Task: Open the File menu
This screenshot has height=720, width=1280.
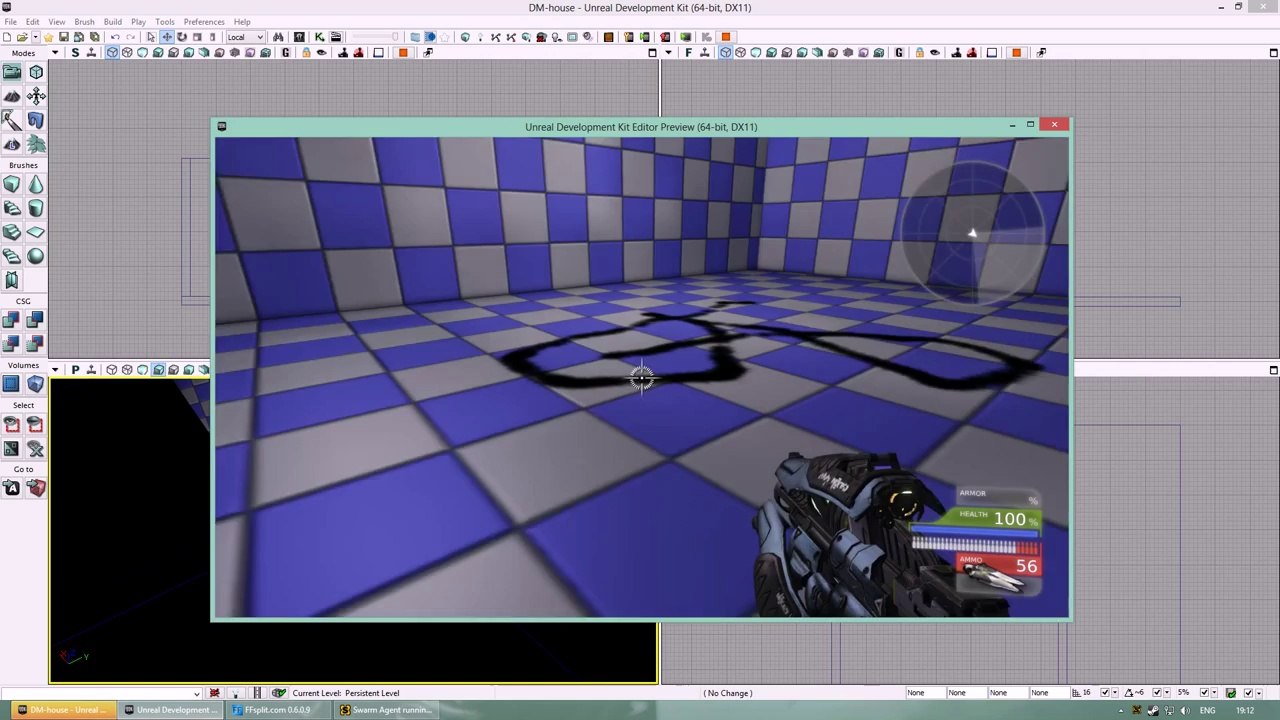Action: coord(10,21)
